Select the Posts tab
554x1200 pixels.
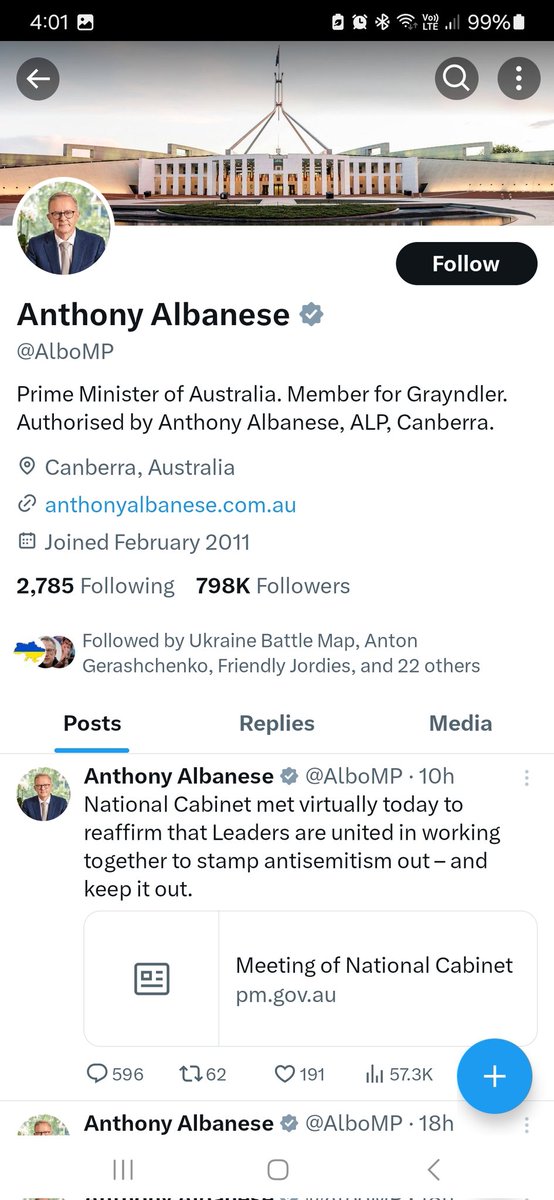point(92,723)
